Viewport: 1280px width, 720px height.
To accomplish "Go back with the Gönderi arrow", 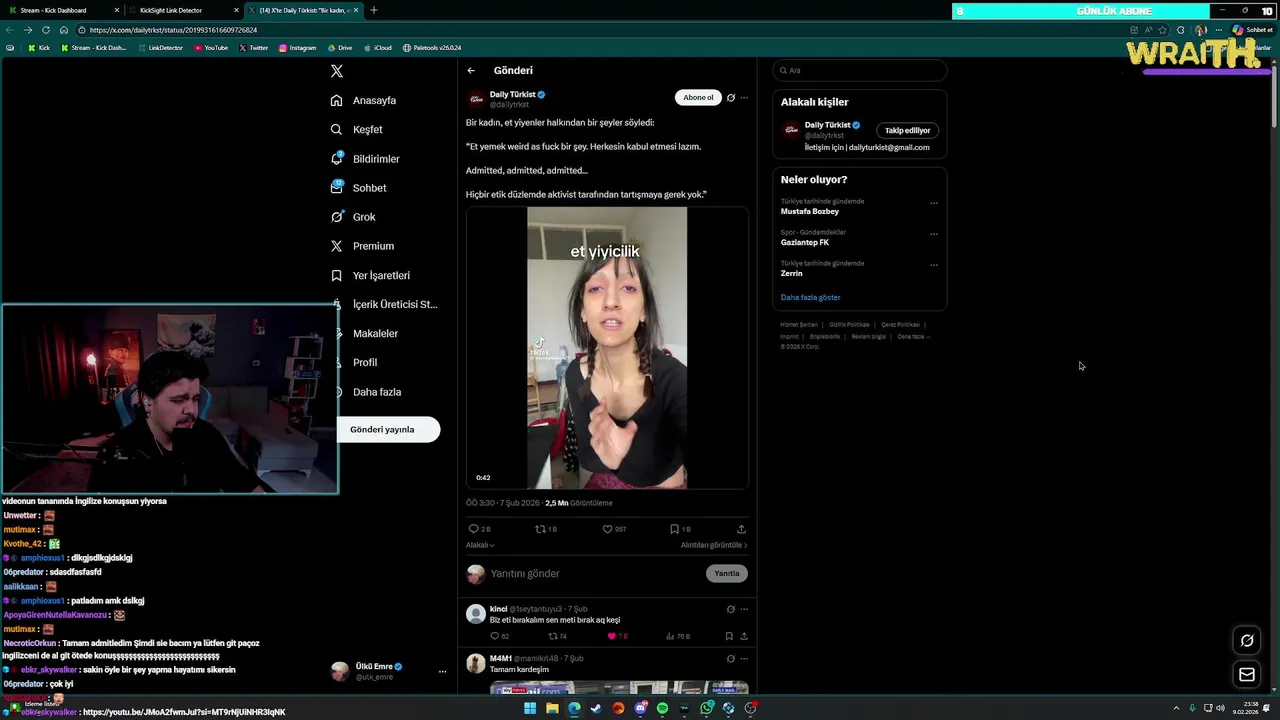I will click(471, 71).
